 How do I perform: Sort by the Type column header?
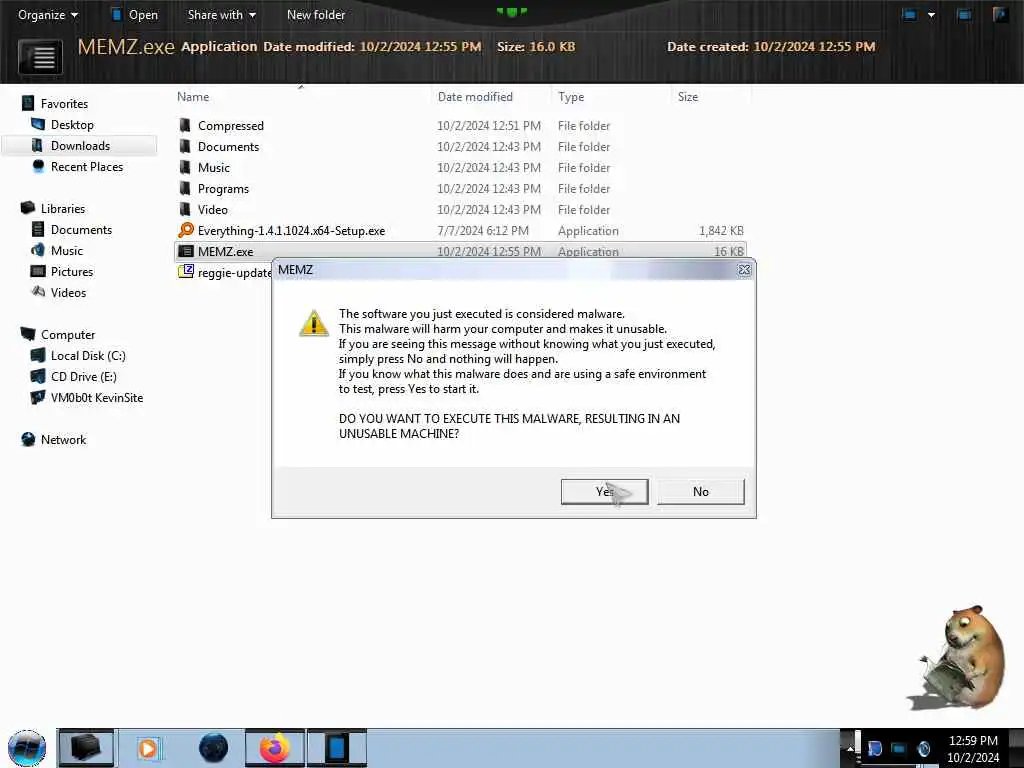[x=571, y=97]
